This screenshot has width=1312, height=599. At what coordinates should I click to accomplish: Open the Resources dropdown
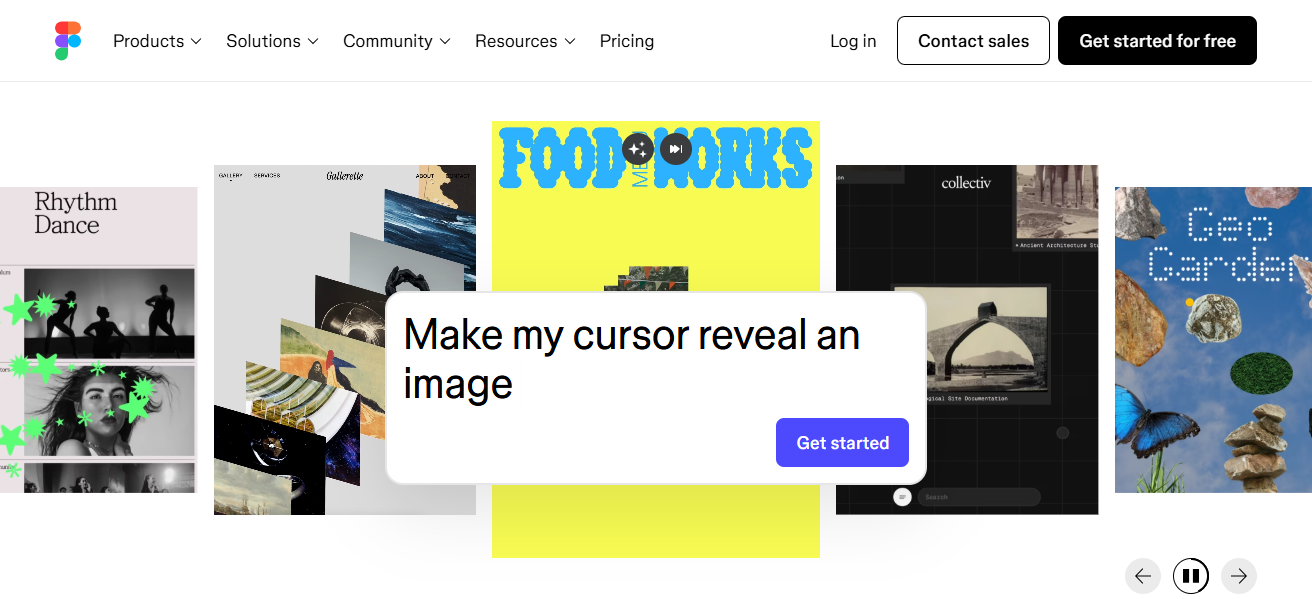click(x=525, y=41)
